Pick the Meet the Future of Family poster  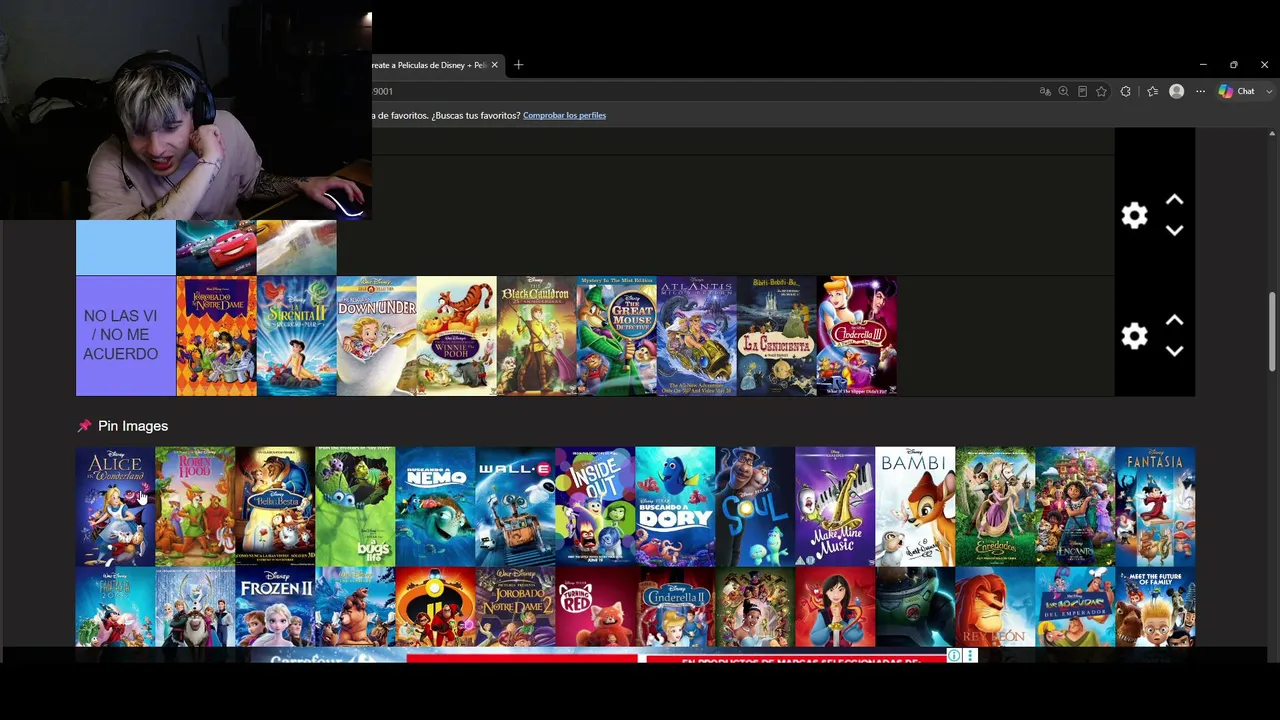pos(1155,607)
